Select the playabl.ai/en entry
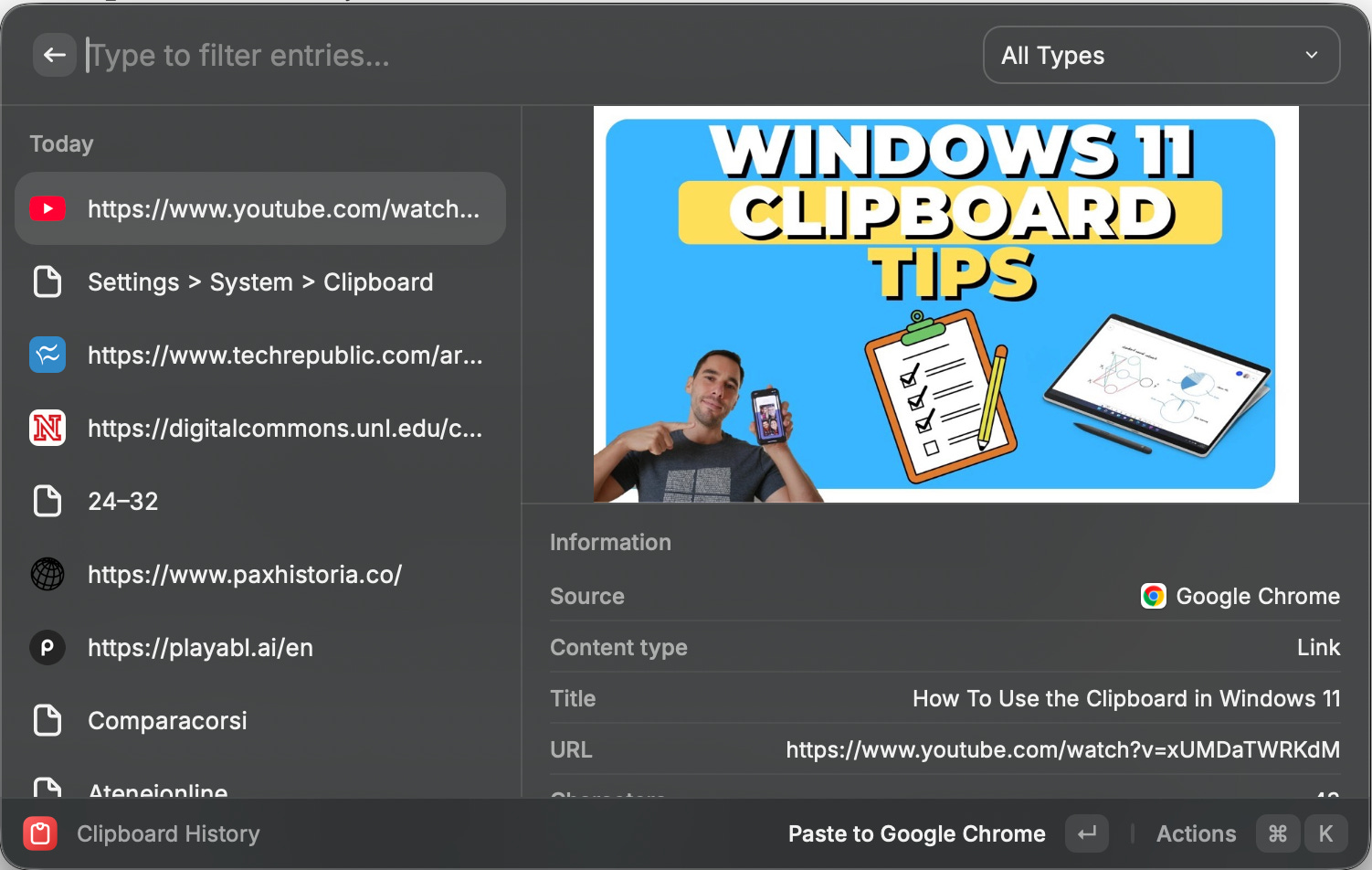The width and height of the screenshot is (1372, 870). click(x=260, y=647)
